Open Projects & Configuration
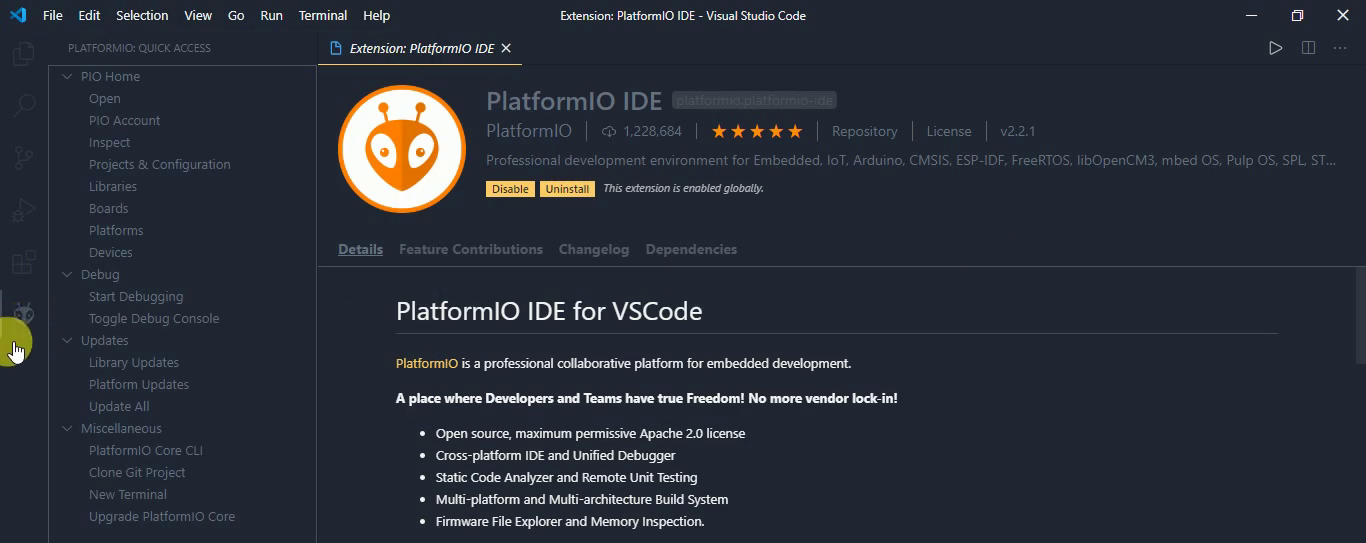Viewport: 1366px width, 543px height. coord(159,164)
